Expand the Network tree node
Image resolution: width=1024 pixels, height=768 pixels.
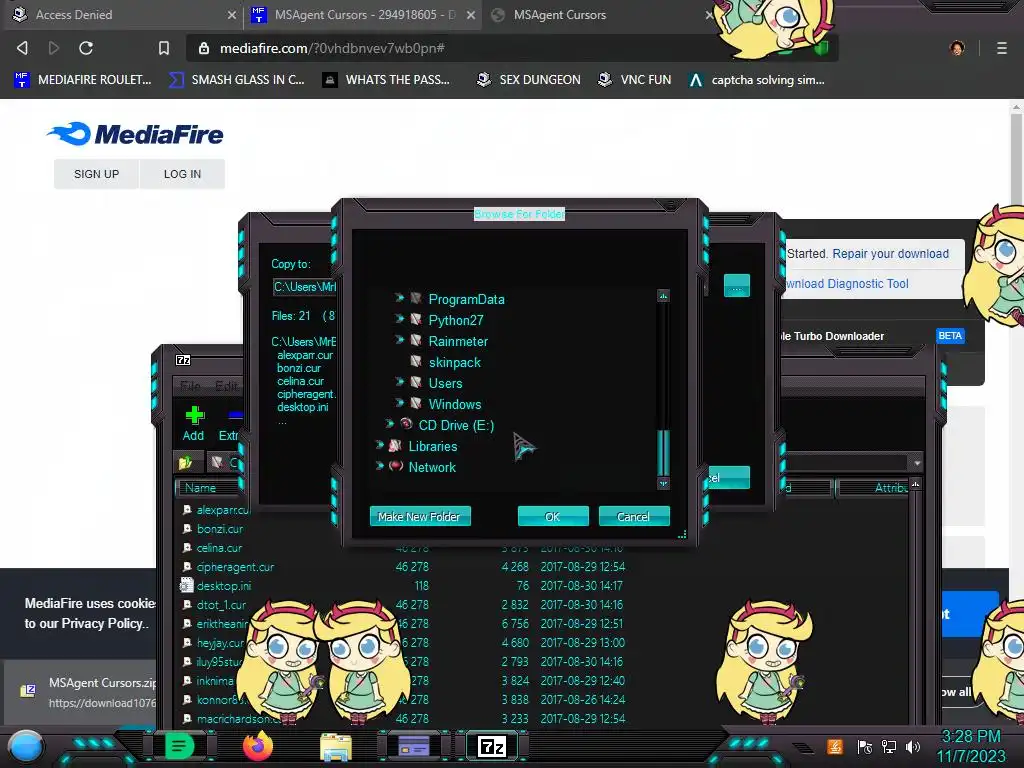pyautogui.click(x=379, y=466)
